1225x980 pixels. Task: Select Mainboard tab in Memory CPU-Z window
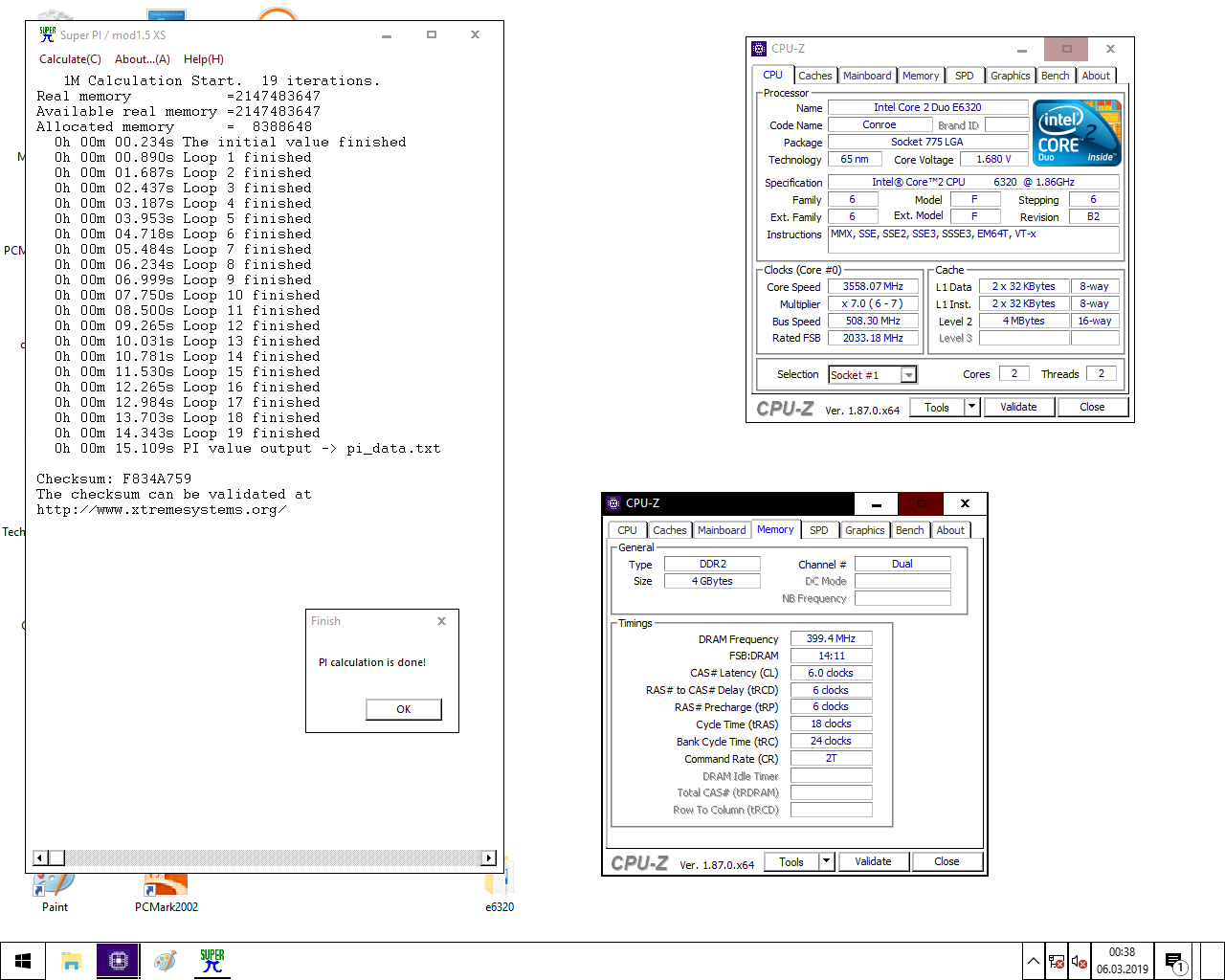tap(722, 530)
